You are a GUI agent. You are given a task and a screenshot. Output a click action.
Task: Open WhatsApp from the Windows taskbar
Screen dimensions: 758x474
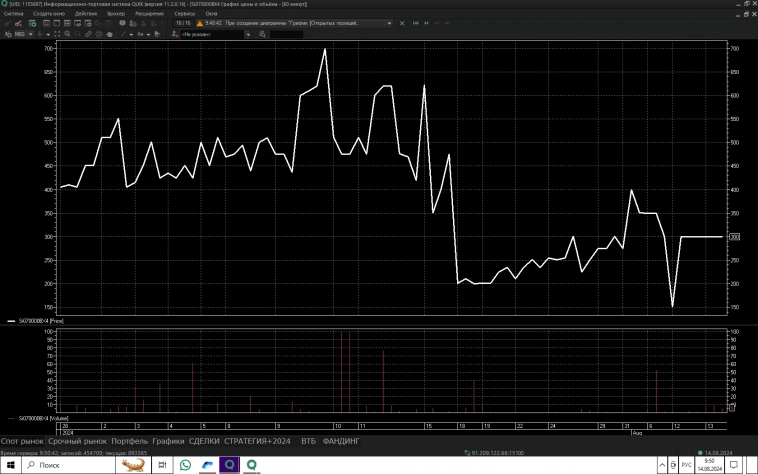click(186, 465)
